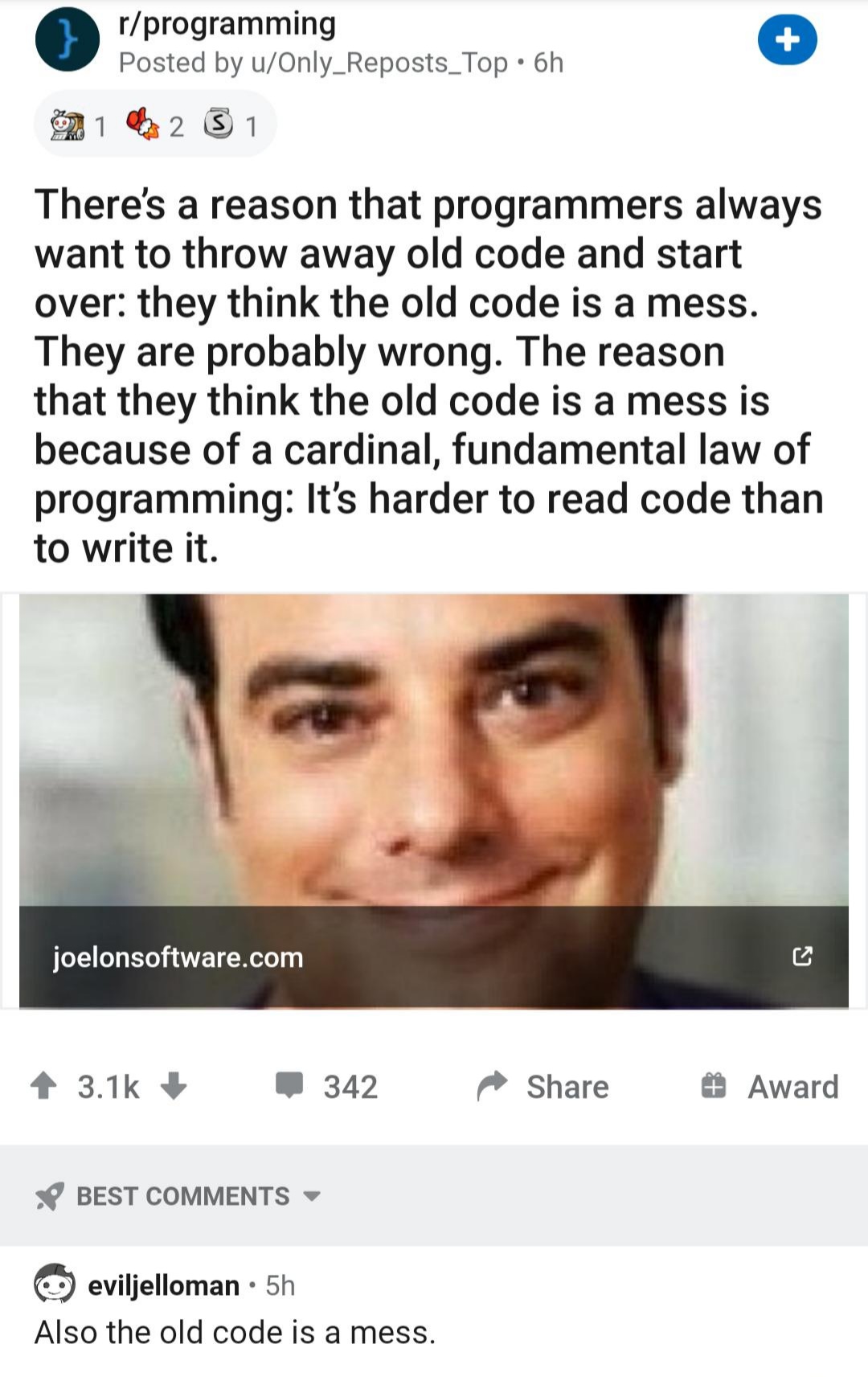The image size is (868, 1377).
Task: Open external link icon on image banner
Action: pyautogui.click(x=802, y=957)
